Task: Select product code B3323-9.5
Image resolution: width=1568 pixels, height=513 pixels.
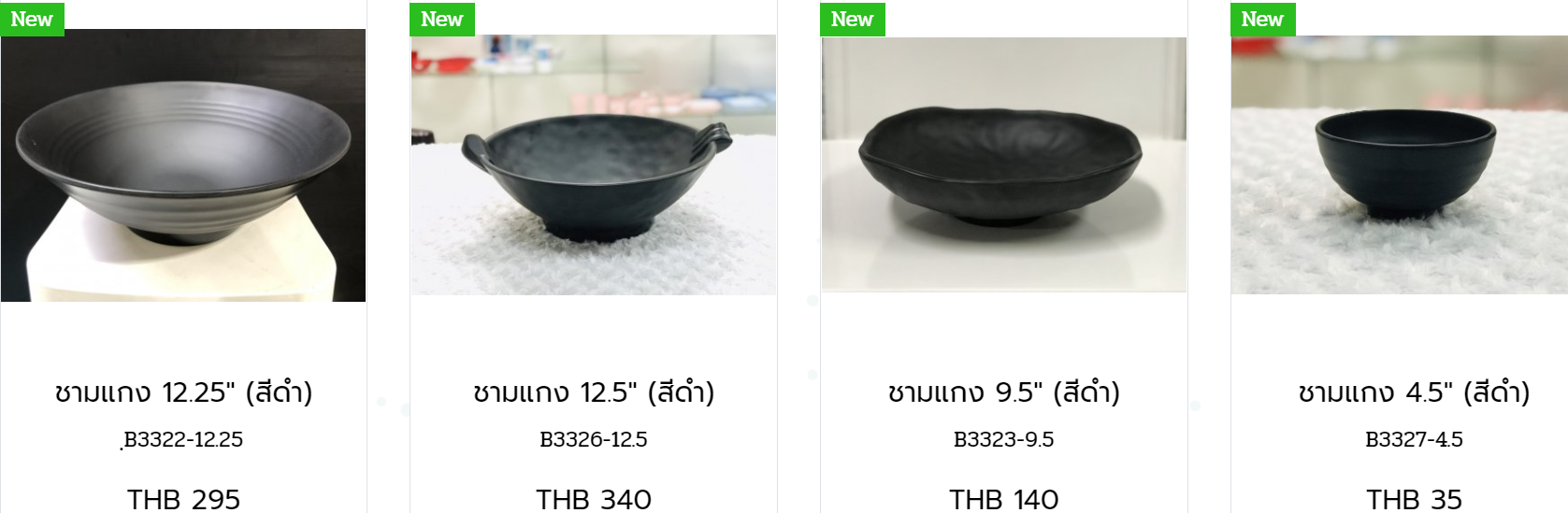Action: coord(1004,439)
